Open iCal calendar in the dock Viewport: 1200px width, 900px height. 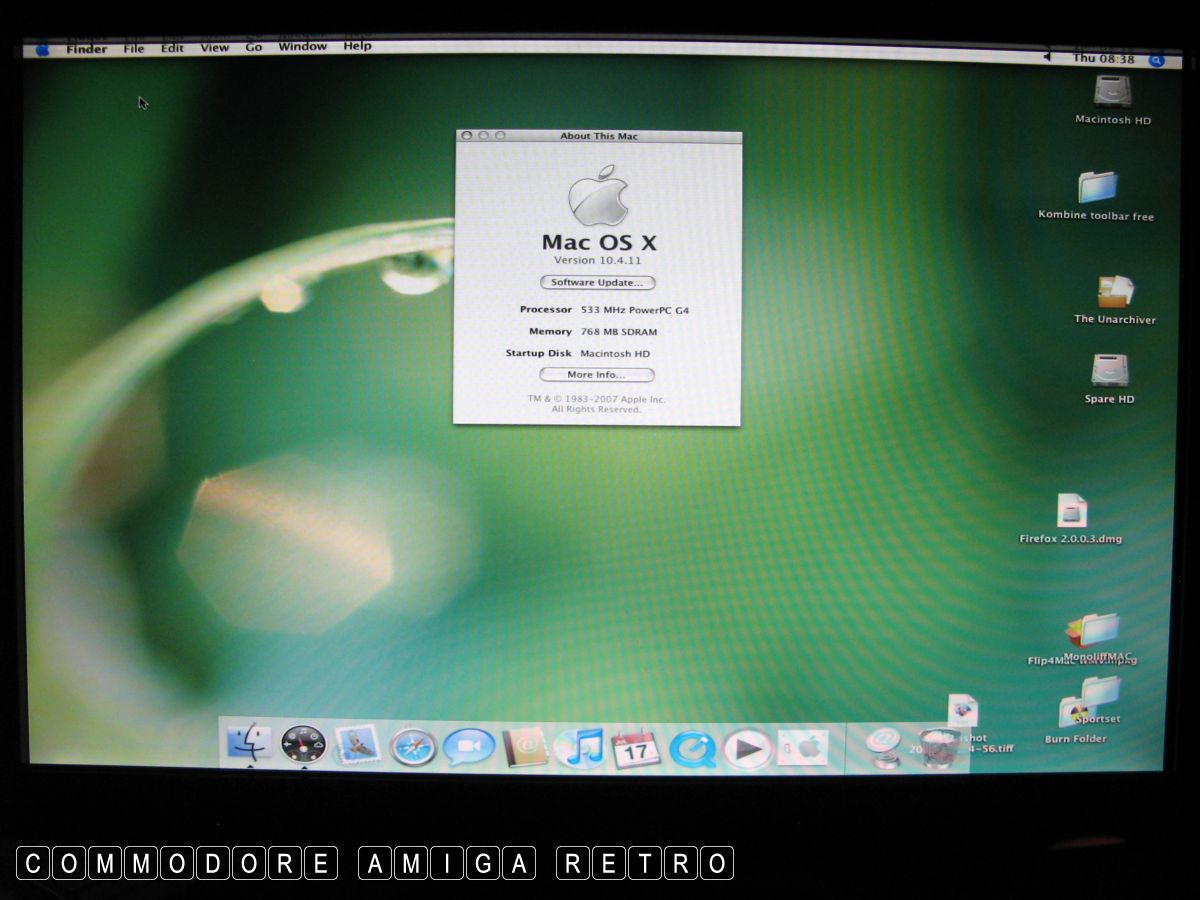(x=635, y=748)
